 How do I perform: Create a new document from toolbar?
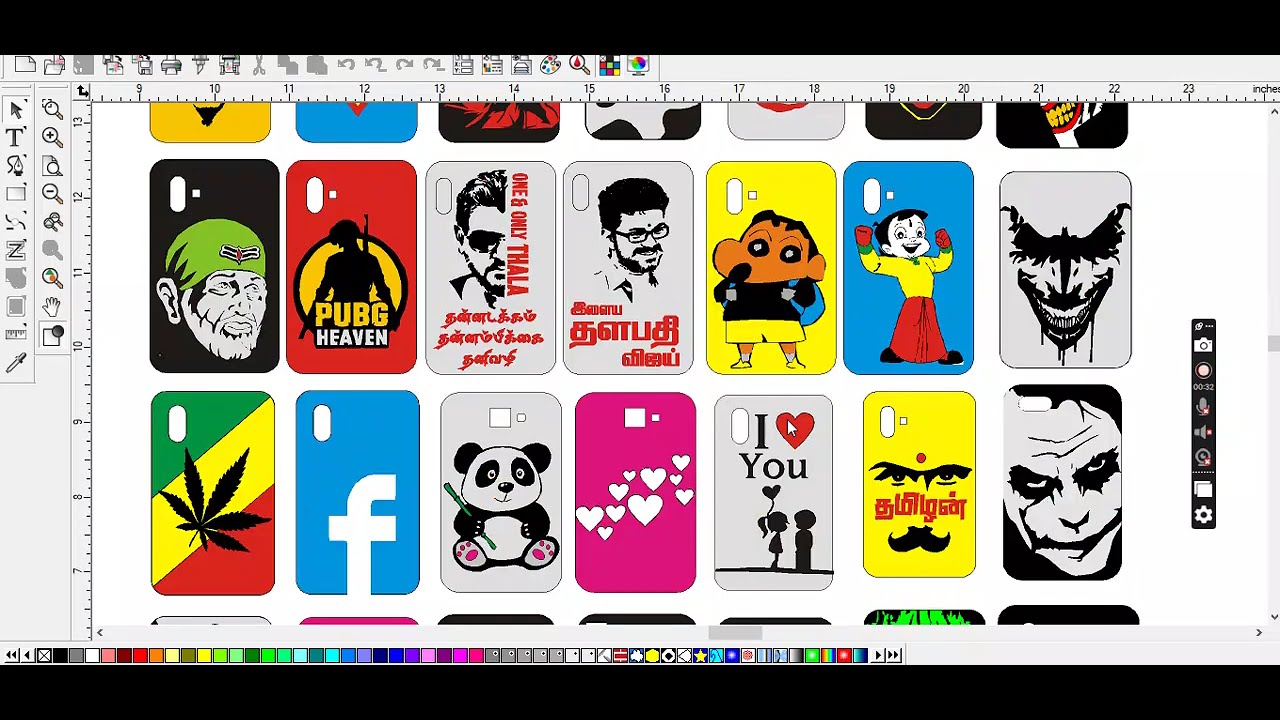25,65
